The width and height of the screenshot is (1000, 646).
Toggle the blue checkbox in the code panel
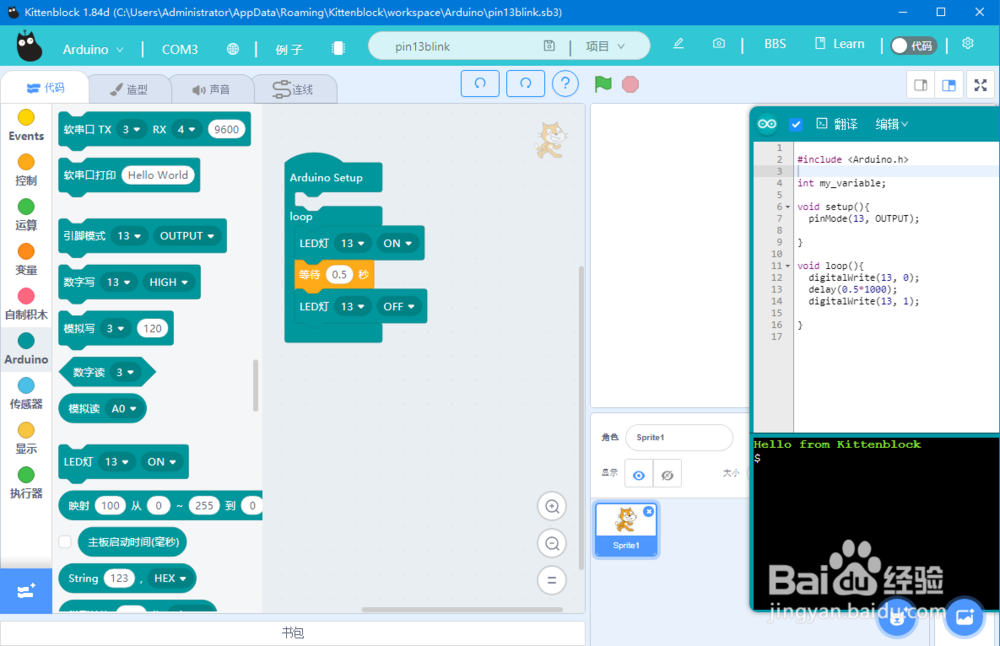pos(795,124)
